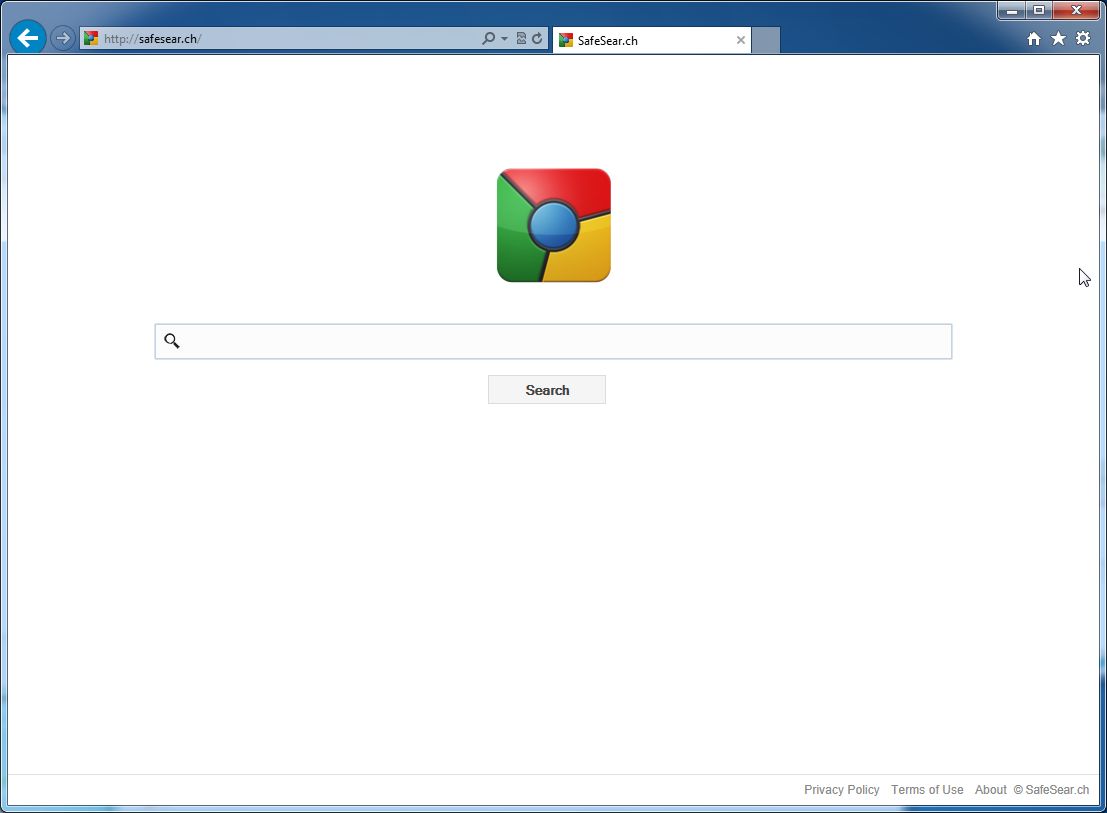Click the back navigation arrow
The width and height of the screenshot is (1107, 813).
[27, 37]
